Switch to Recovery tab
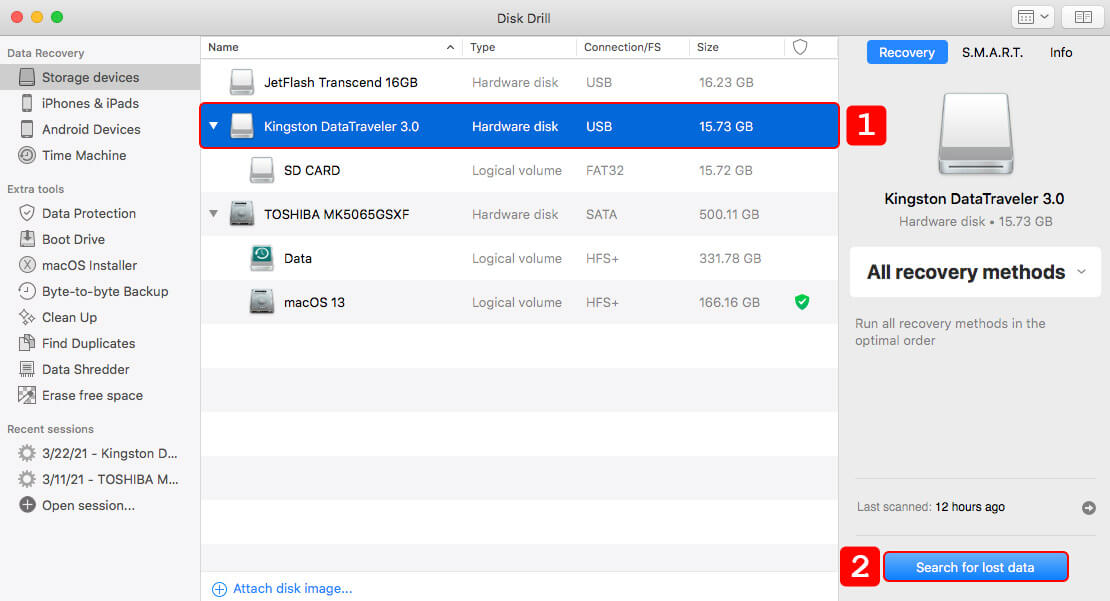The height and width of the screenshot is (601, 1110). click(x=907, y=52)
